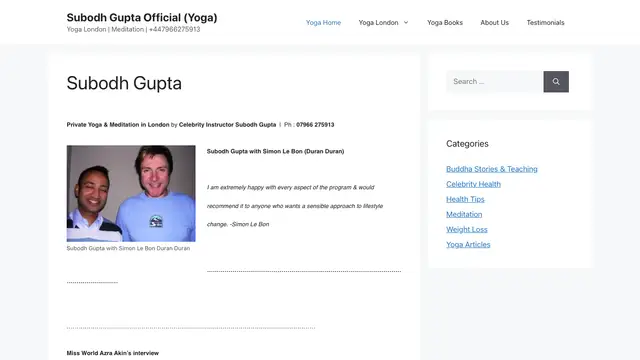
Task: Click the Subodh Gupta Official (Yoga) site title
Action: 142,18
